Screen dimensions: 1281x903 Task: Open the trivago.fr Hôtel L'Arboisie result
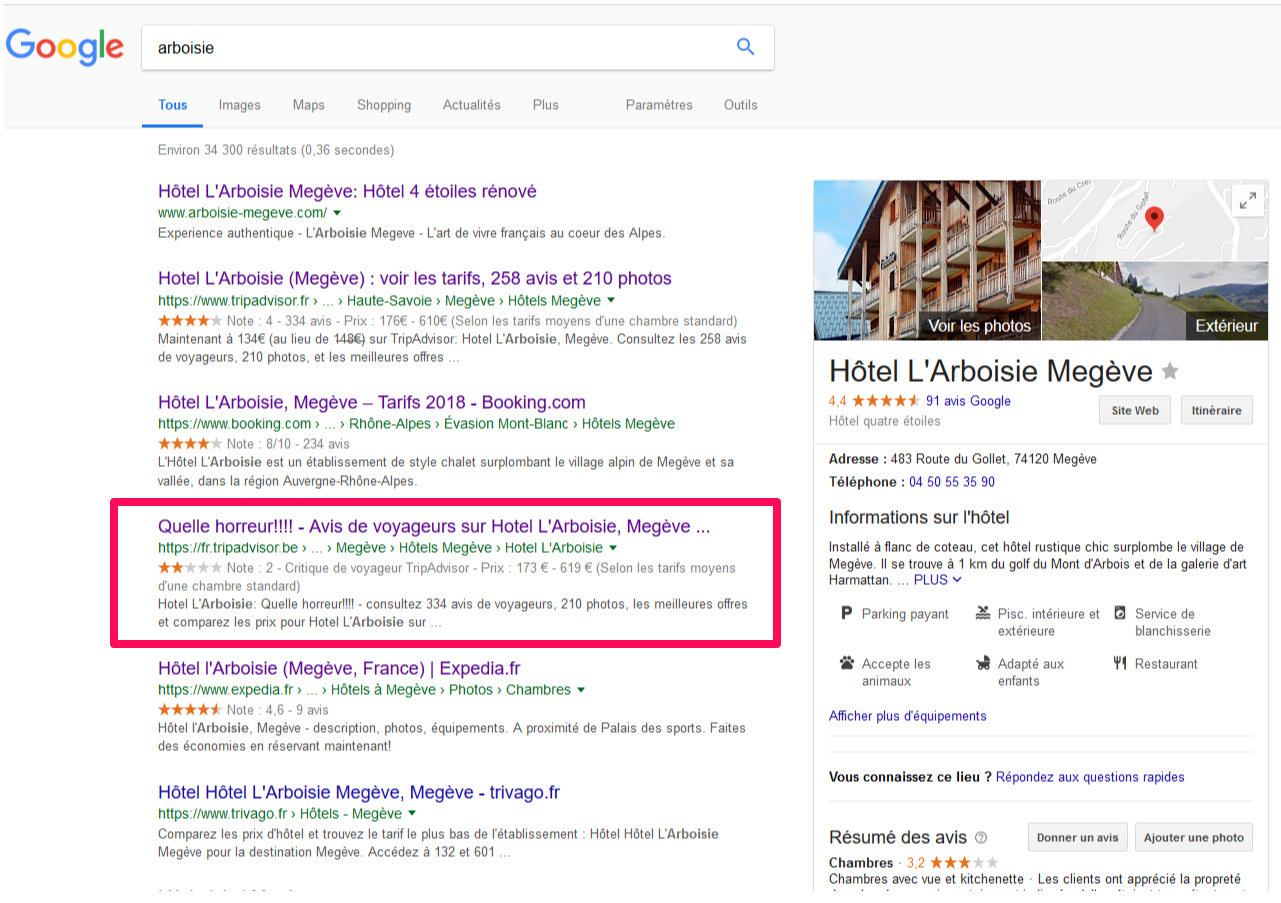tap(359, 792)
